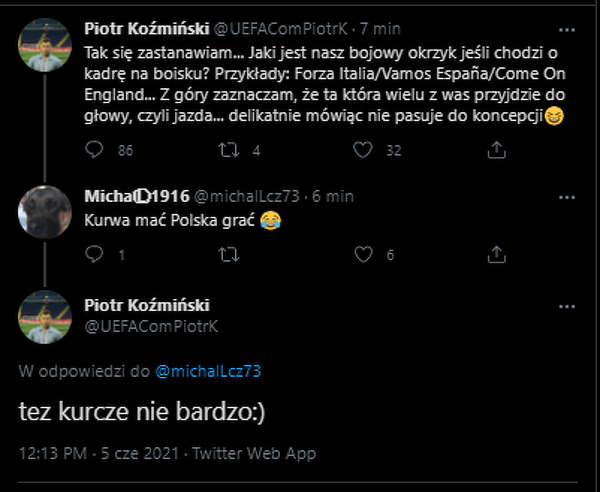Retweet the first tweet about bojowy okrzyk
The height and width of the screenshot is (492, 600).
click(x=229, y=150)
